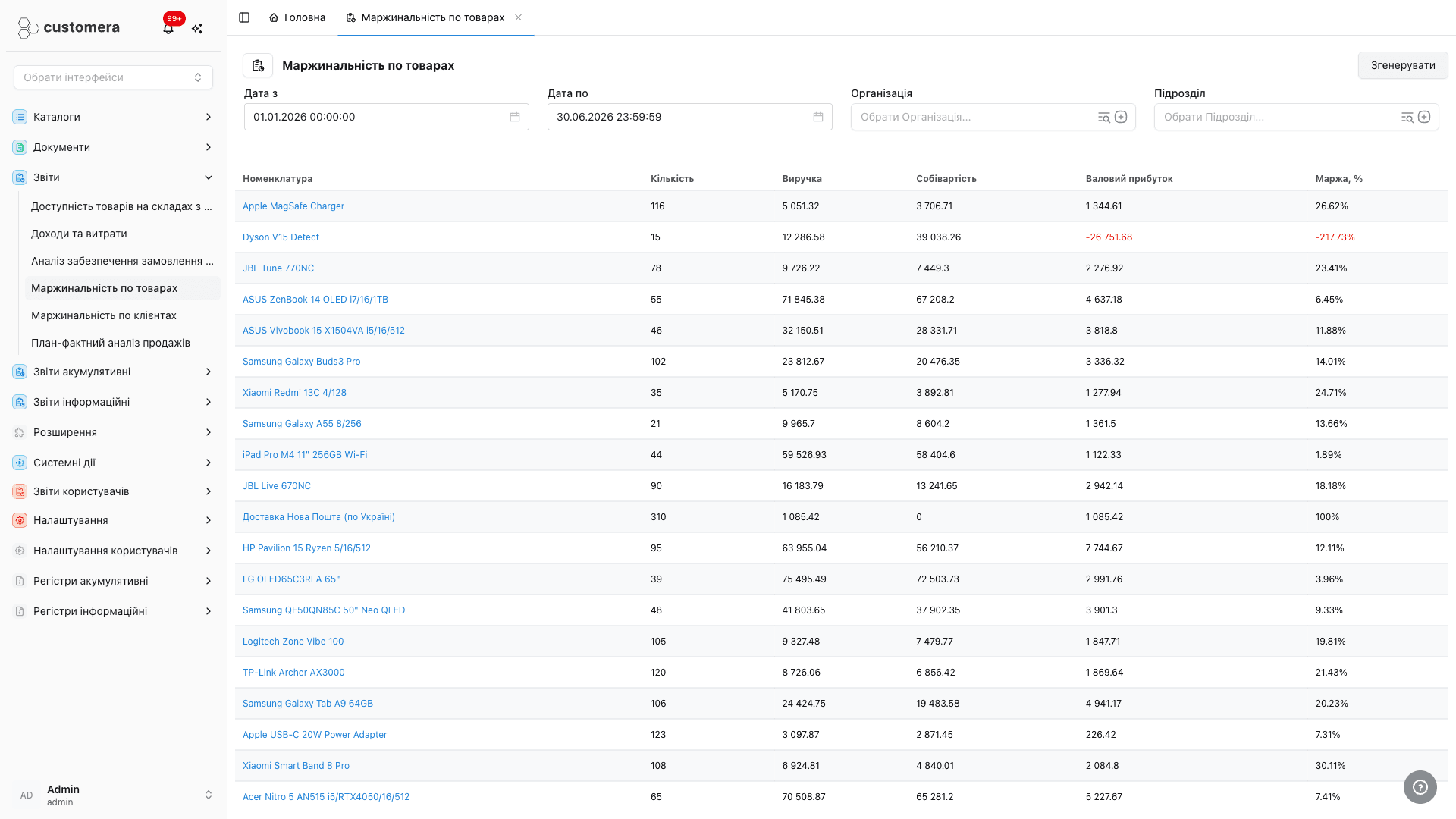Click the Звіти інформаційні icon
Screen dimensions: 1456x819
pyautogui.click(x=20, y=402)
